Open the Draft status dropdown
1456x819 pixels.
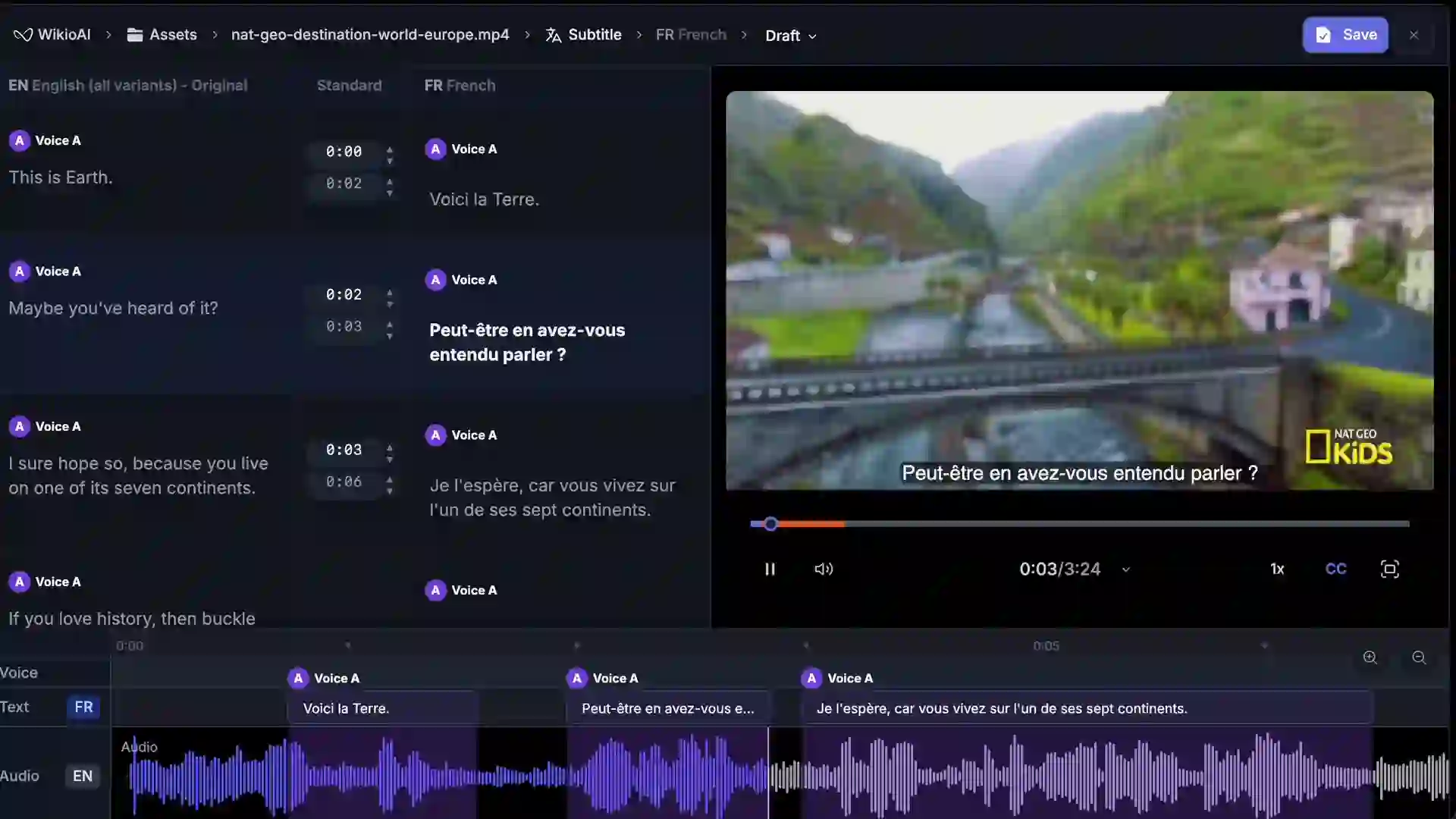pos(792,35)
